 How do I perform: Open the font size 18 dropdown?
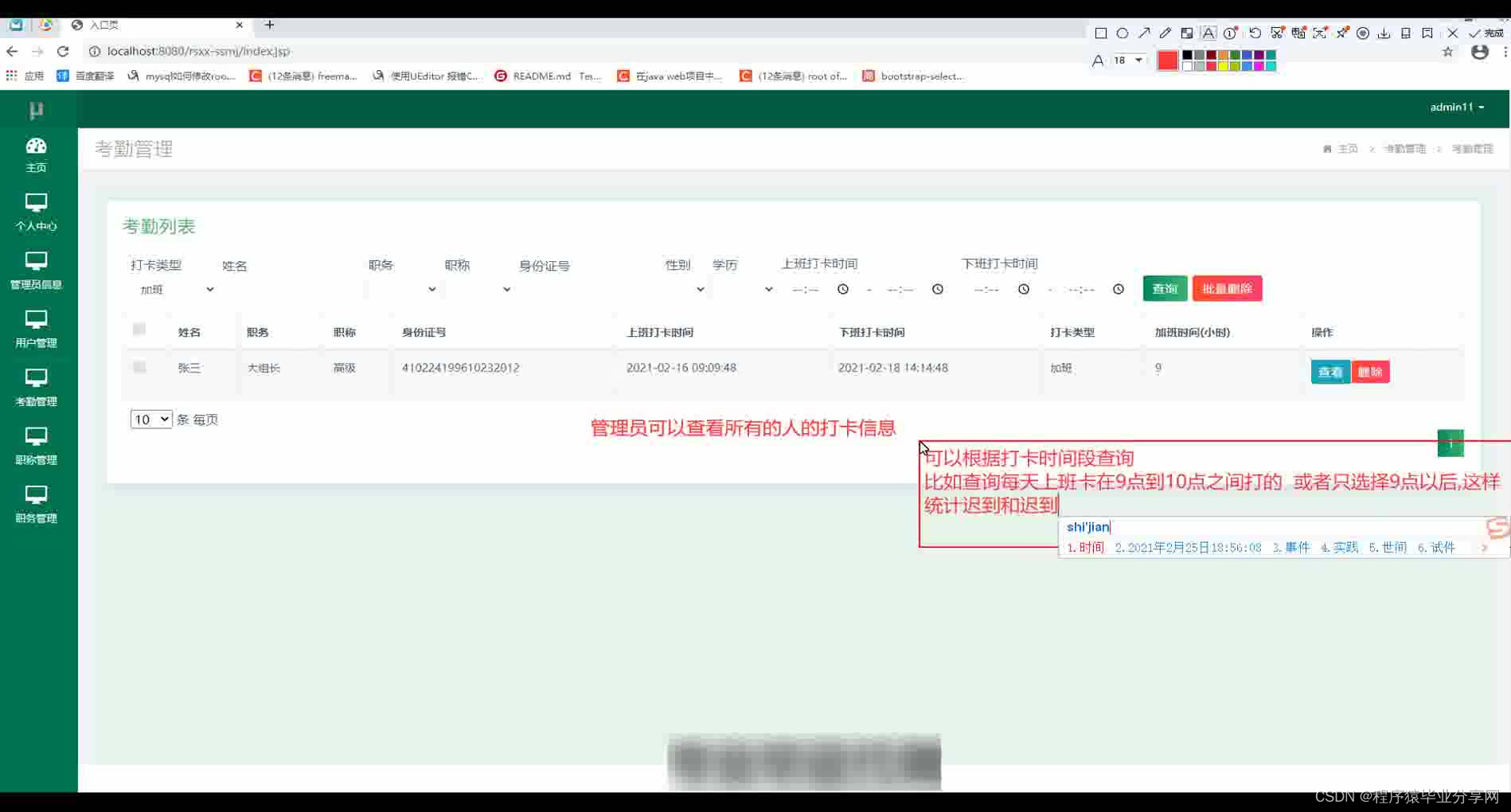pos(1129,61)
